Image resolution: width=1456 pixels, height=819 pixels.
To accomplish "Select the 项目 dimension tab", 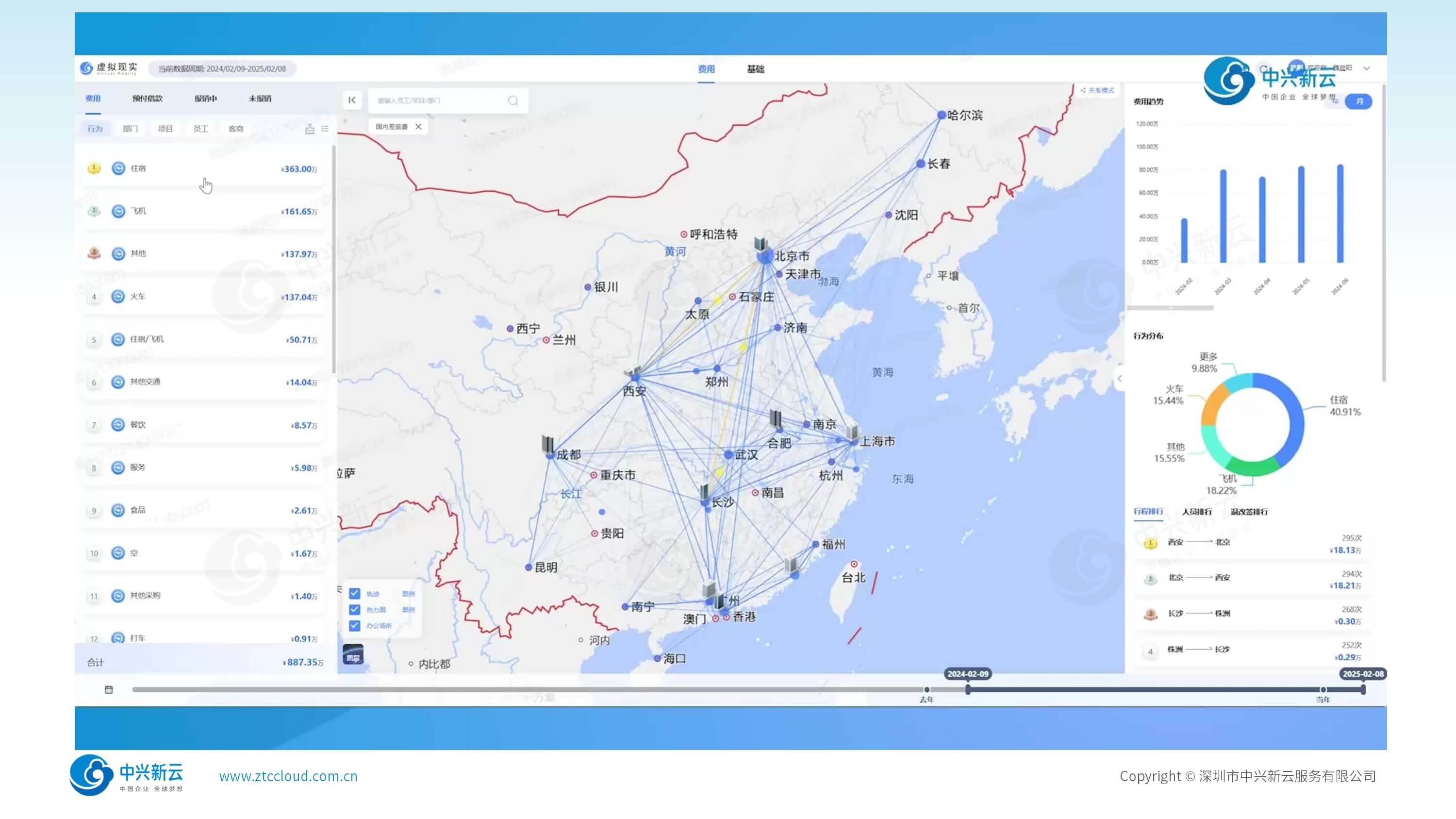I will tap(165, 129).
